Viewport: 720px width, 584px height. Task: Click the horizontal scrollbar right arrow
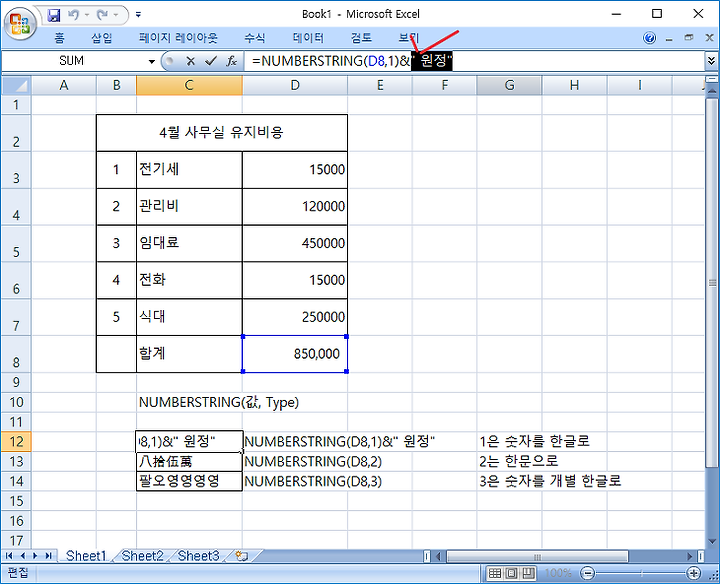(689, 556)
